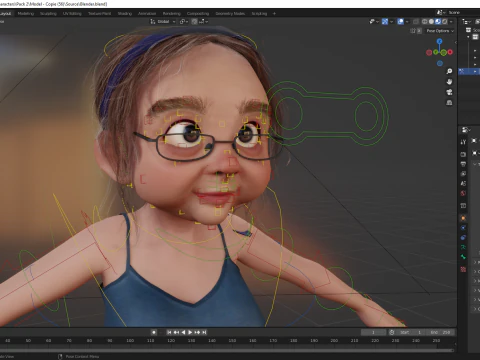The image size is (480, 360).
Task: Click the current frame number field
Action: (x=373, y=332)
